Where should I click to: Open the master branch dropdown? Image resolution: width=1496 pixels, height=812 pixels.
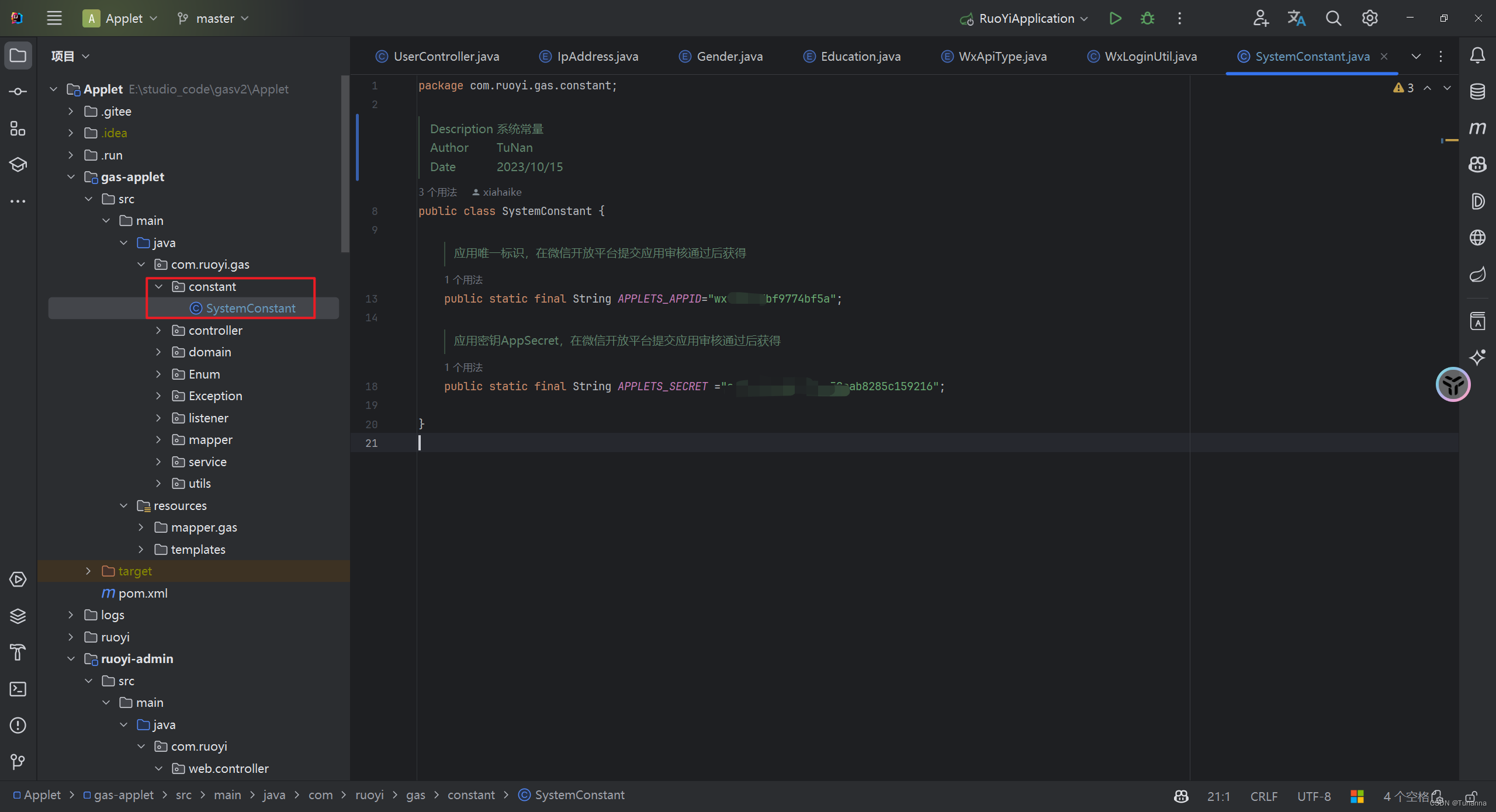pos(214,18)
